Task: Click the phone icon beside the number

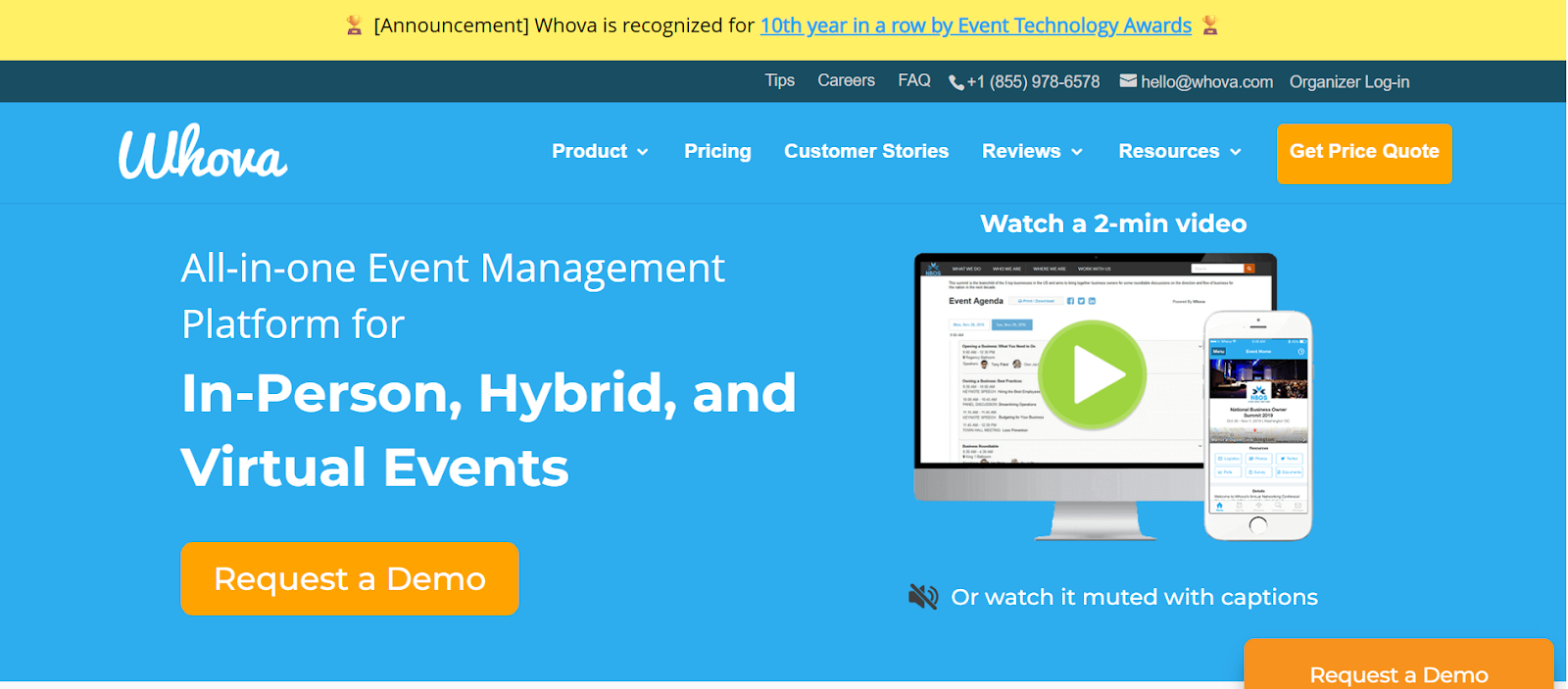Action: 956,82
